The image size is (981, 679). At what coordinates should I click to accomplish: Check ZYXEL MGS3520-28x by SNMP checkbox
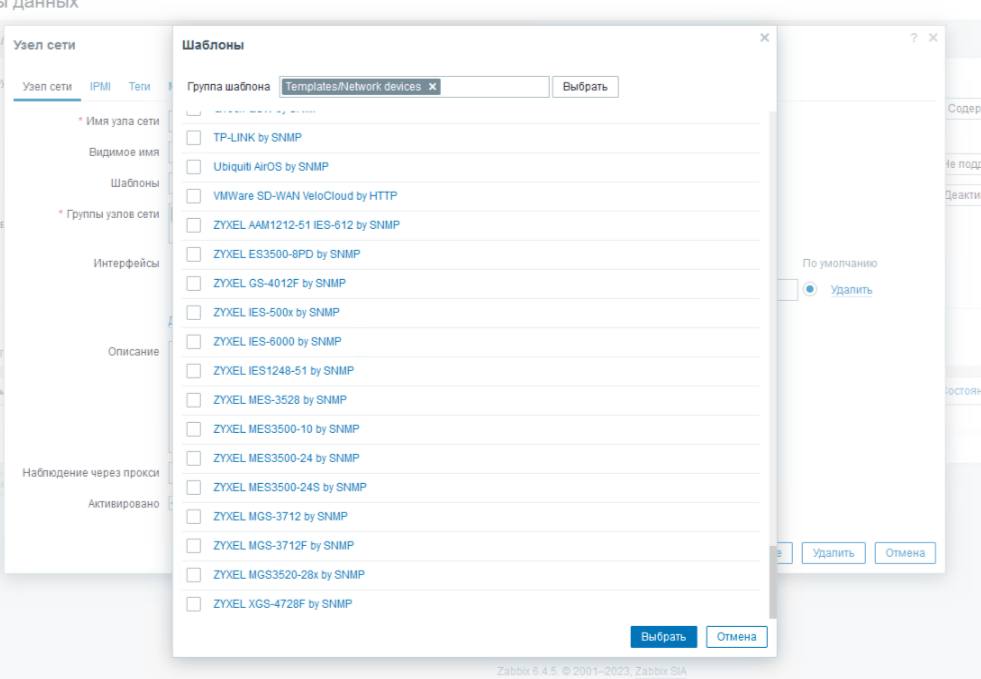[194, 574]
